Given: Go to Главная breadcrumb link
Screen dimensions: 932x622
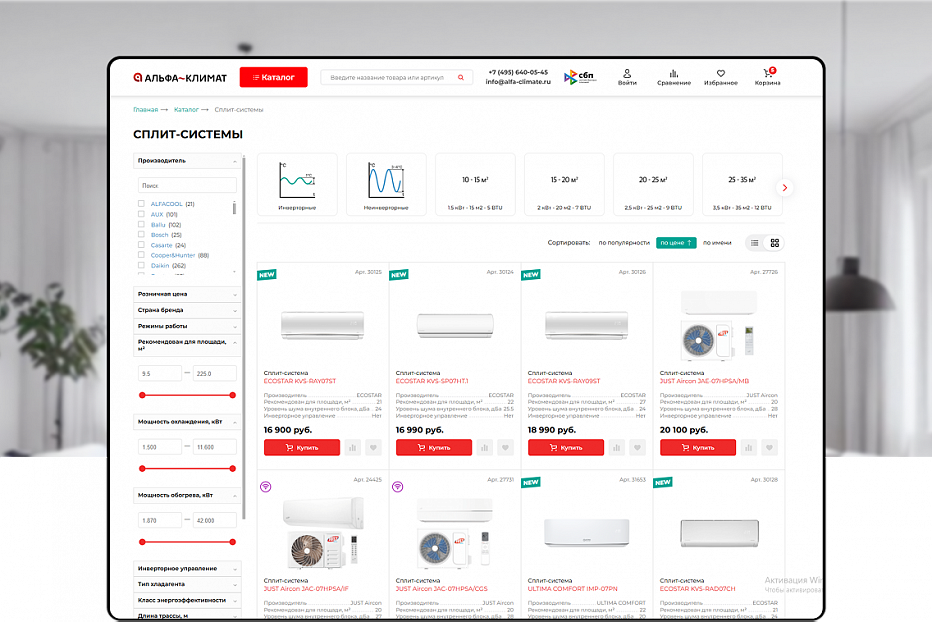Looking at the screenshot, I should click(x=146, y=109).
